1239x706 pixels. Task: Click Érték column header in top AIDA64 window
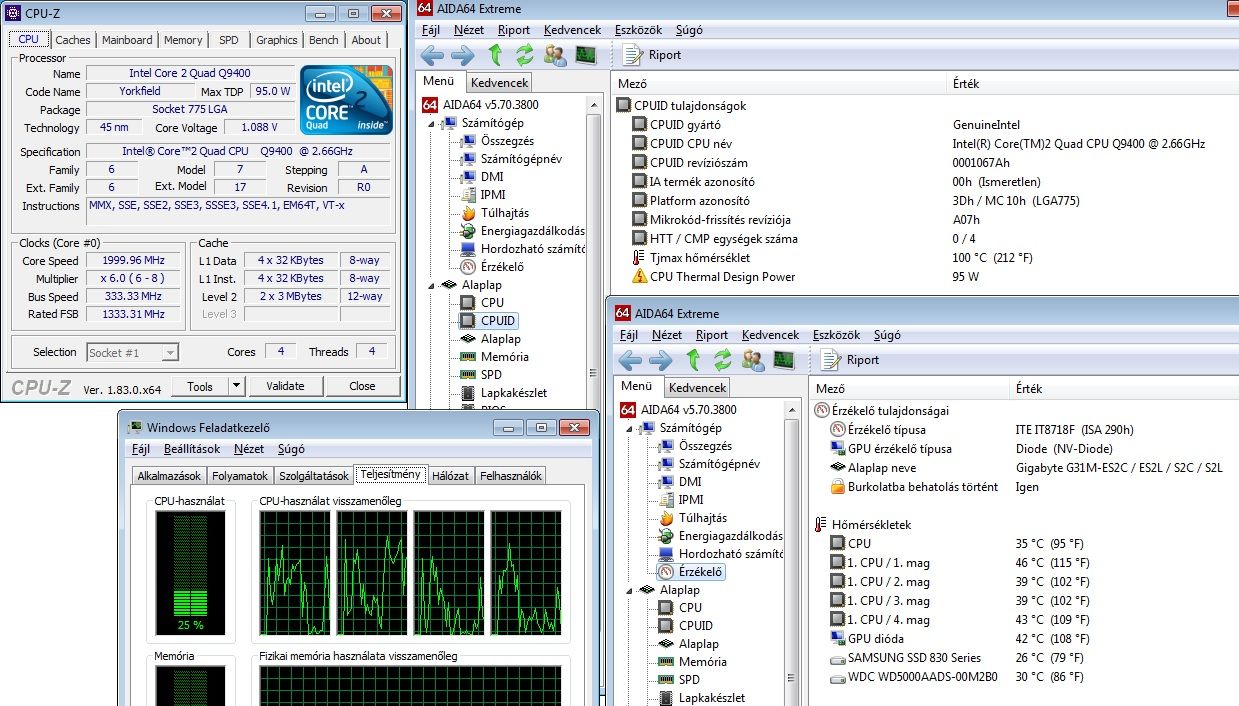tap(966, 84)
